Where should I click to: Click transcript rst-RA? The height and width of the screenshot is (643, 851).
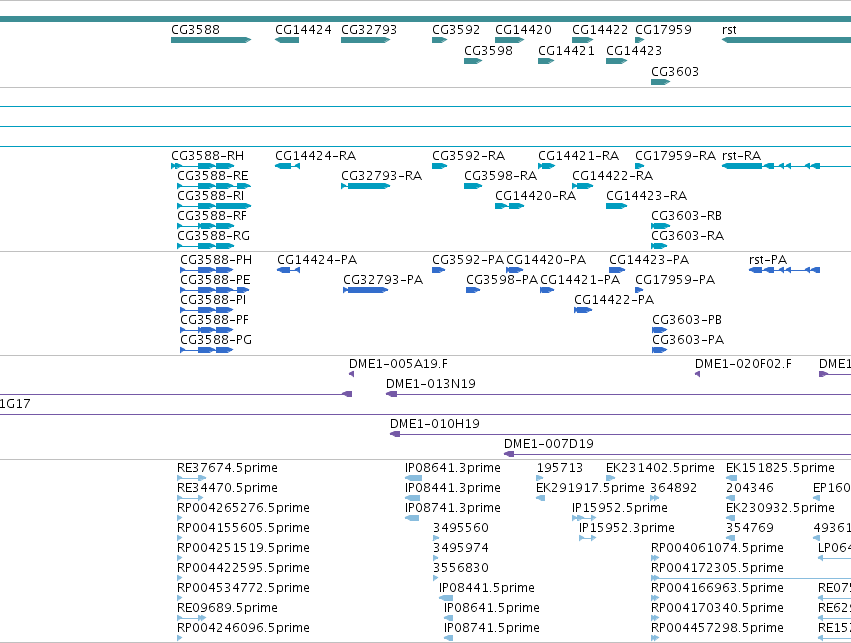741,156
